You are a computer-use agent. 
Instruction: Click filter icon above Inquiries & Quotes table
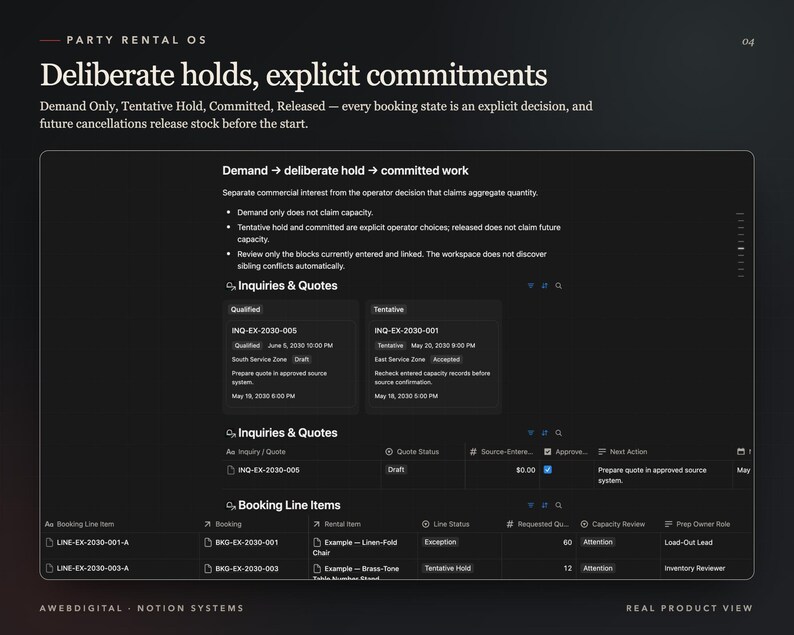531,433
